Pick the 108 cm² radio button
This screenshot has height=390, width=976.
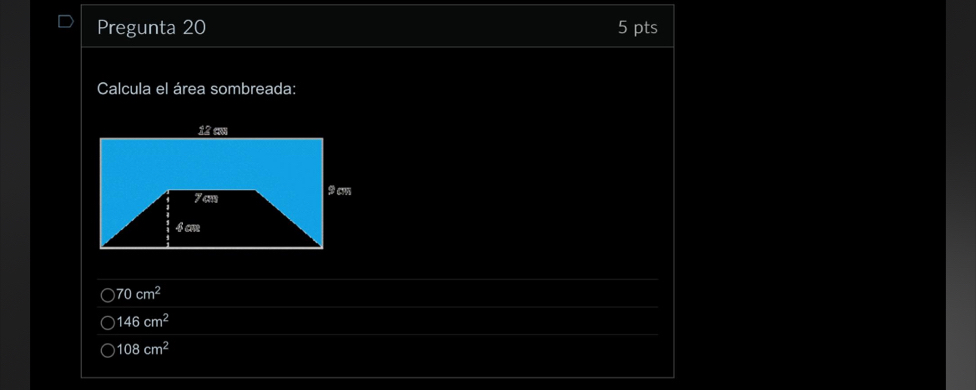(108, 351)
